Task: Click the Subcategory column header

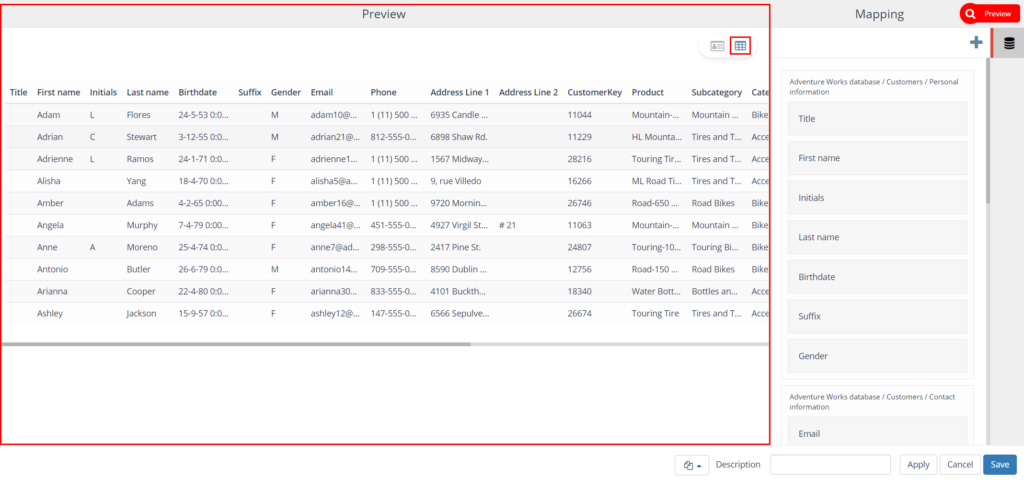Action: pos(717,93)
